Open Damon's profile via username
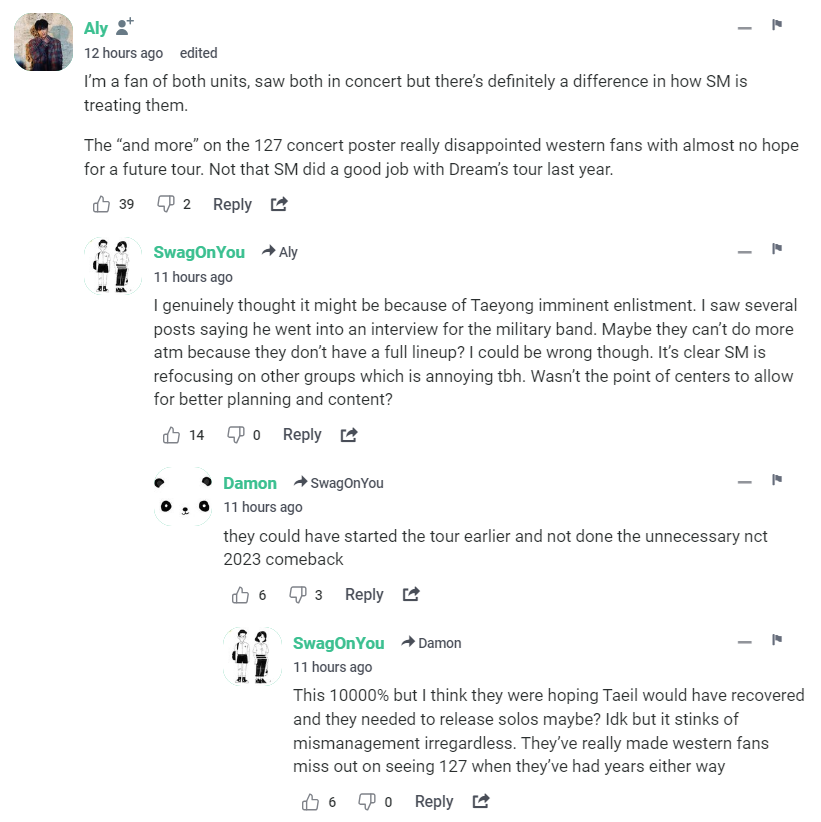 (x=250, y=483)
